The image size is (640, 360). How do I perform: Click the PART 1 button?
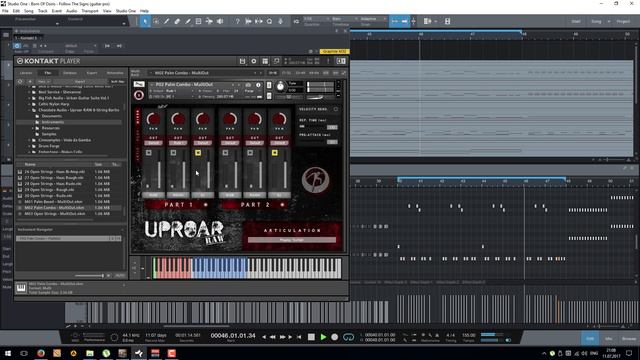click(x=179, y=204)
